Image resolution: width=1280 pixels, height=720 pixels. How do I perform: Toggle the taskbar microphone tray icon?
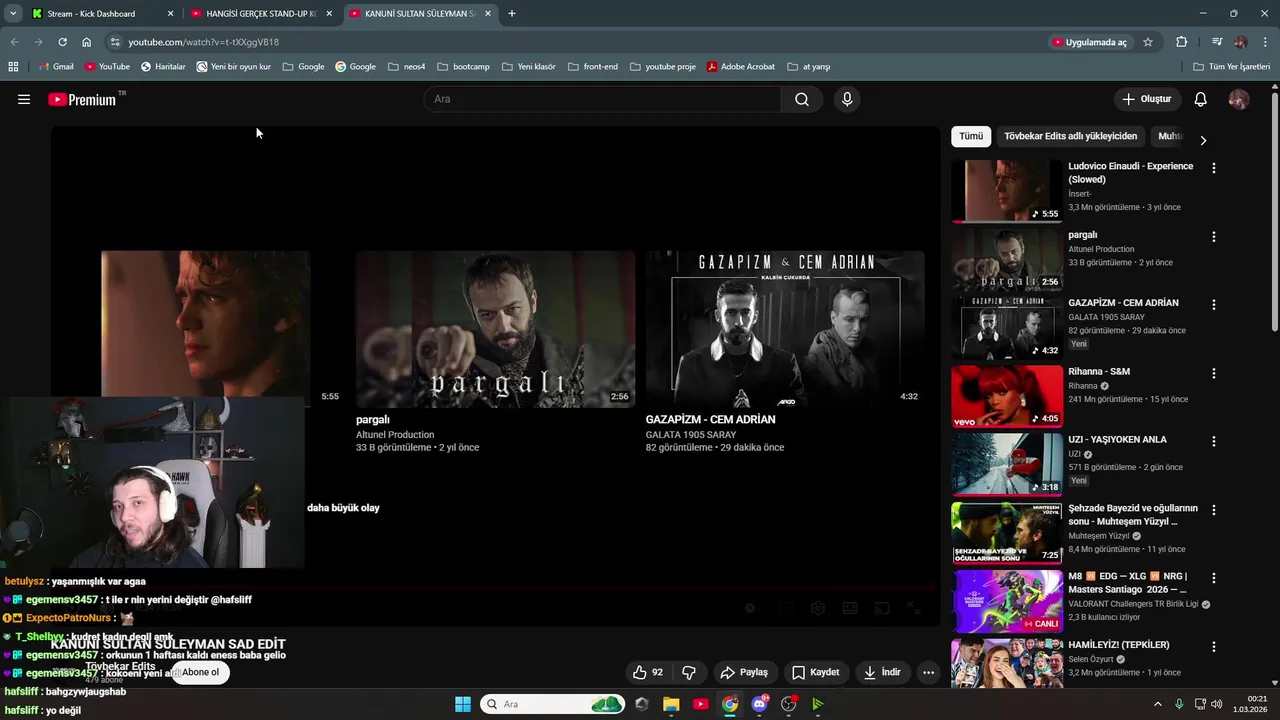point(1179,704)
